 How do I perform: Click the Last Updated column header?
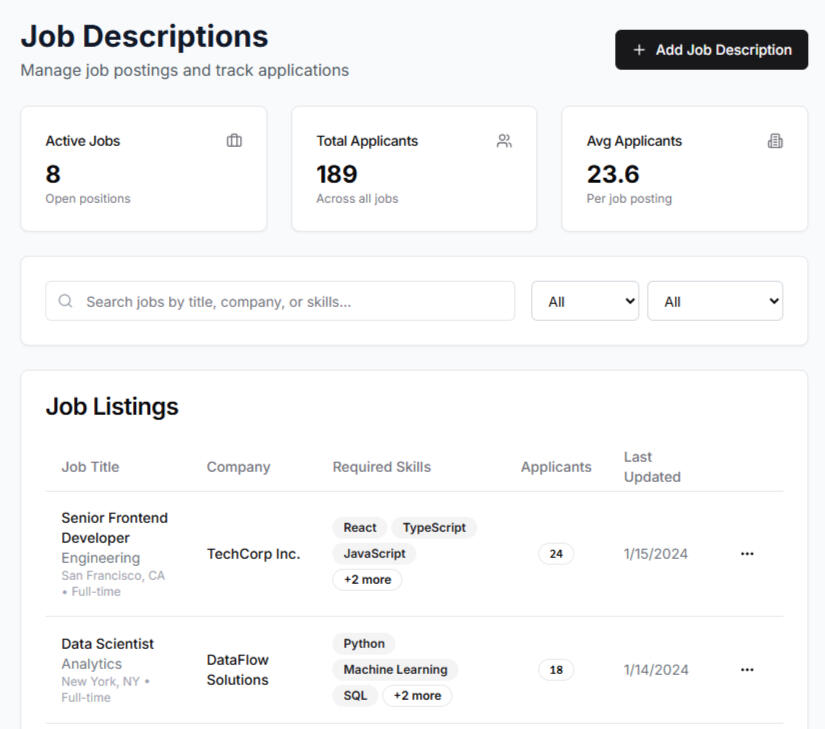point(652,467)
